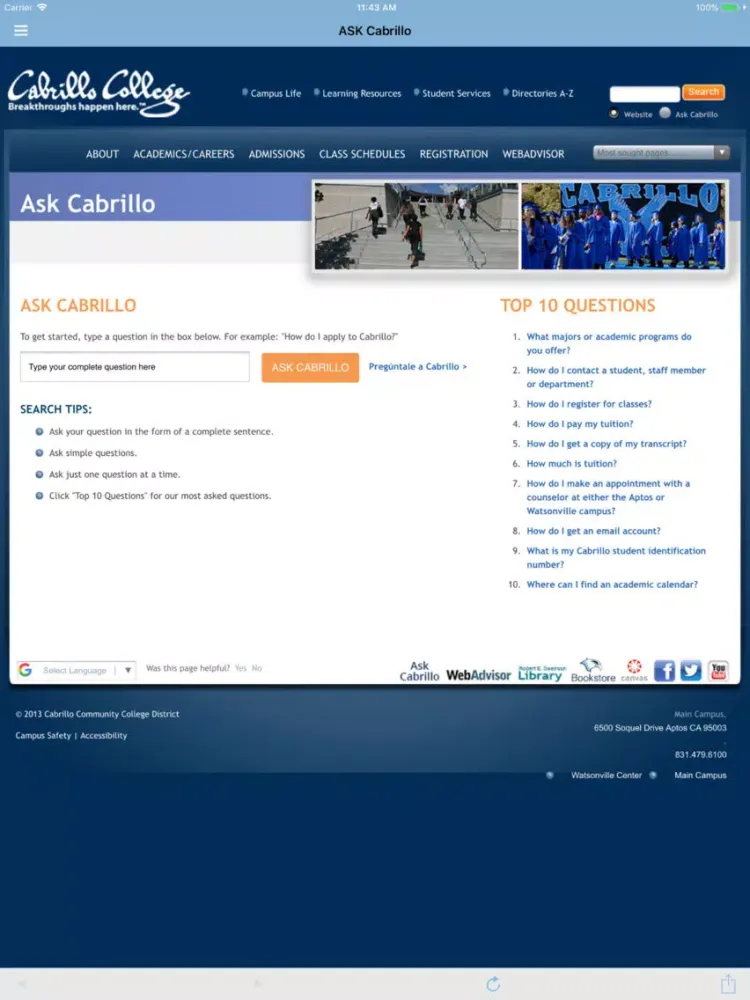The image size is (750, 1000).
Task: Open the Ask Cabrillo footer logo
Action: [419, 671]
